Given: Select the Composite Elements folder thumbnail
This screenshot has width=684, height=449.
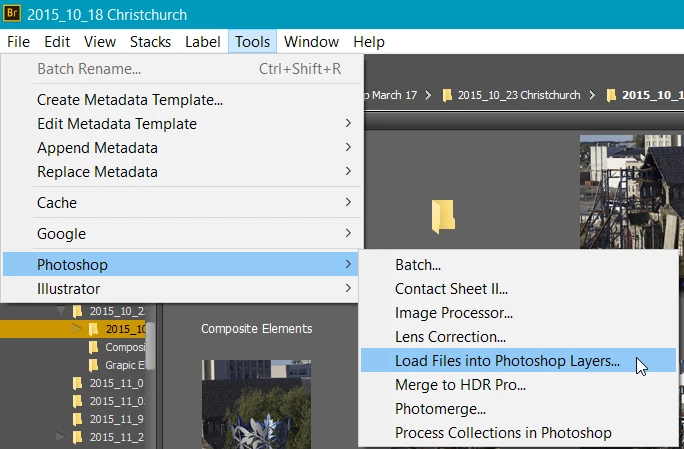Looking at the screenshot, I should 443,216.
